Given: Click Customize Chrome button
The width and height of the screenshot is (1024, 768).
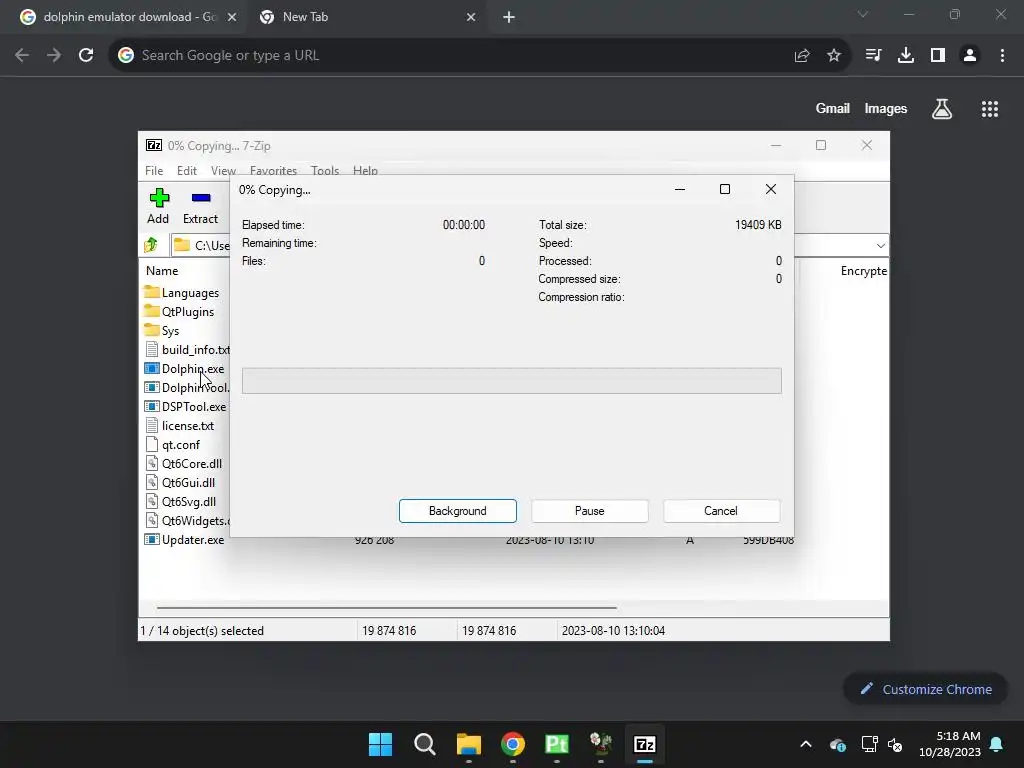Looking at the screenshot, I should click(925, 689).
